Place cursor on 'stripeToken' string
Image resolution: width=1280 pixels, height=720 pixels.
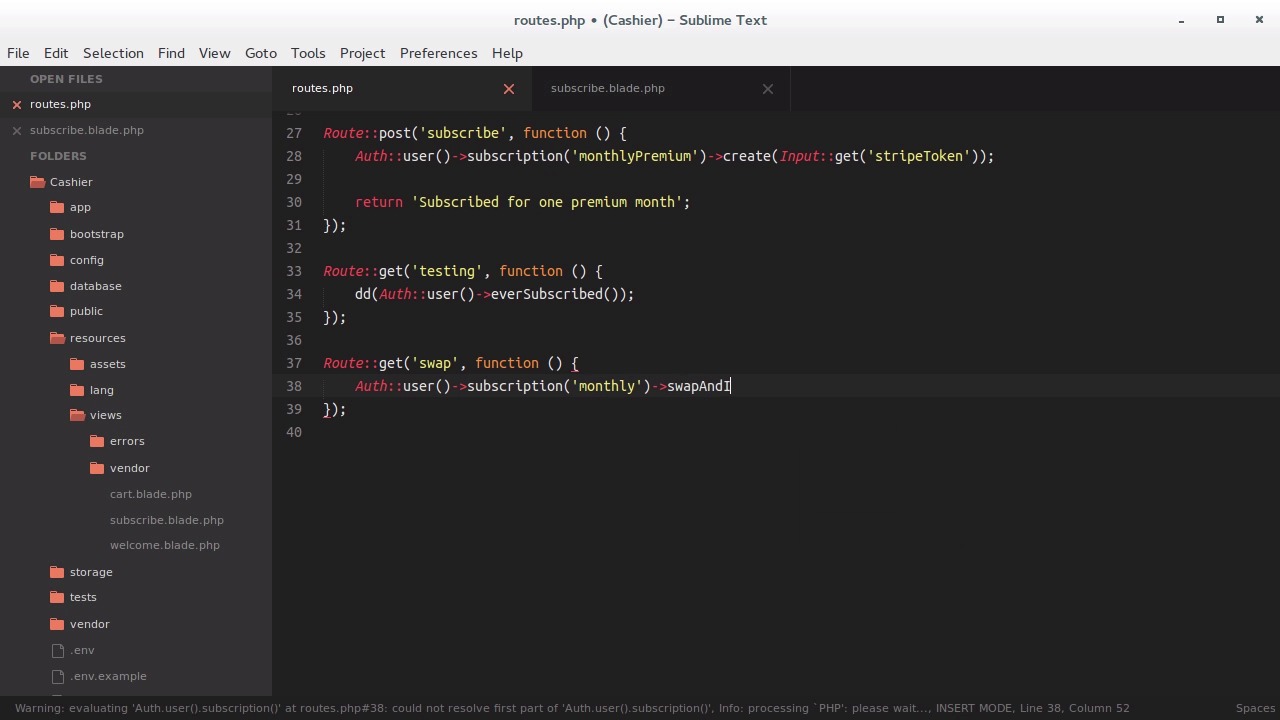point(918,156)
